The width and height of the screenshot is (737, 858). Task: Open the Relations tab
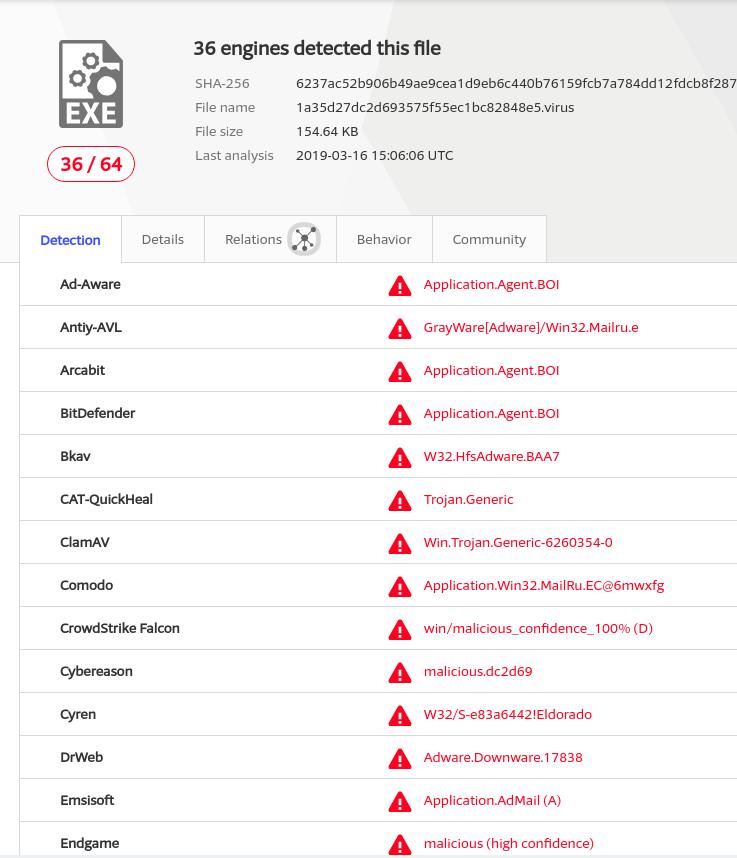coord(270,239)
